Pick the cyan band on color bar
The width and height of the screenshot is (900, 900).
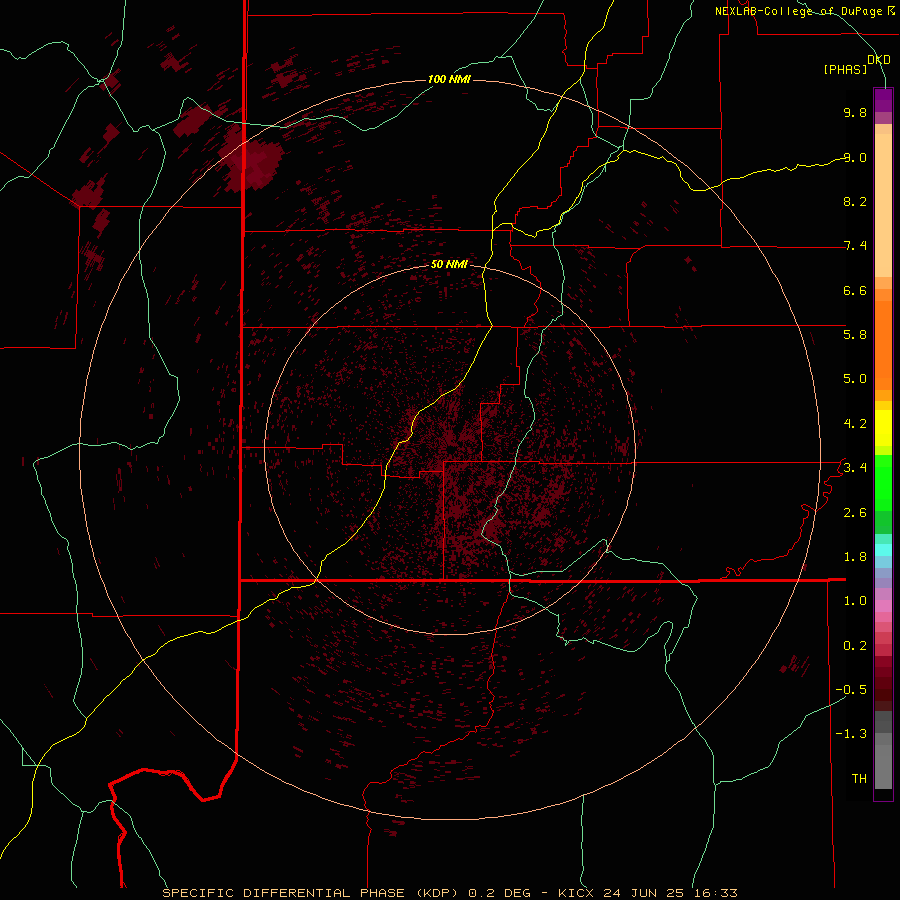click(883, 550)
